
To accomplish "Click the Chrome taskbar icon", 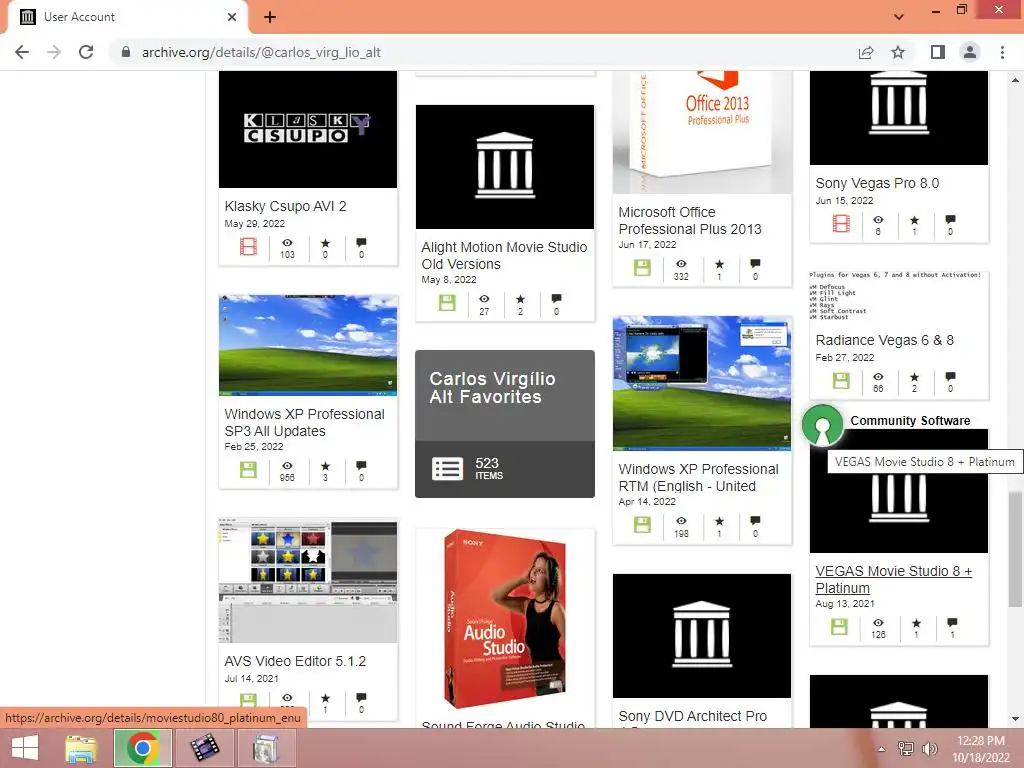I will pyautogui.click(x=143, y=748).
